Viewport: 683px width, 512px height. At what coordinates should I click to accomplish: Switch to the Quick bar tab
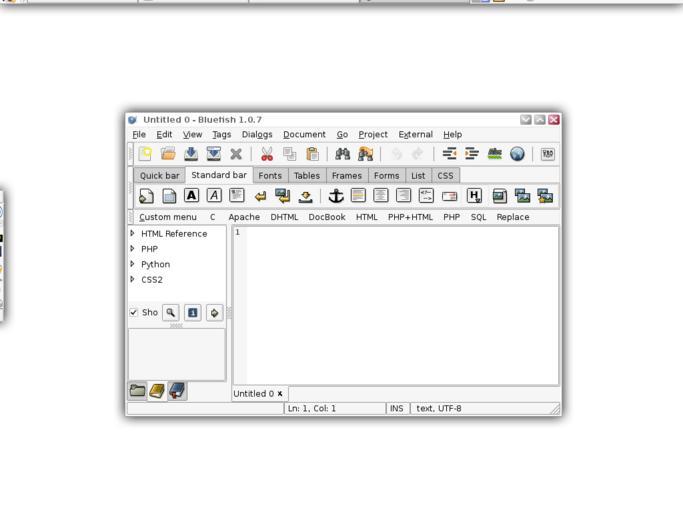tap(159, 176)
